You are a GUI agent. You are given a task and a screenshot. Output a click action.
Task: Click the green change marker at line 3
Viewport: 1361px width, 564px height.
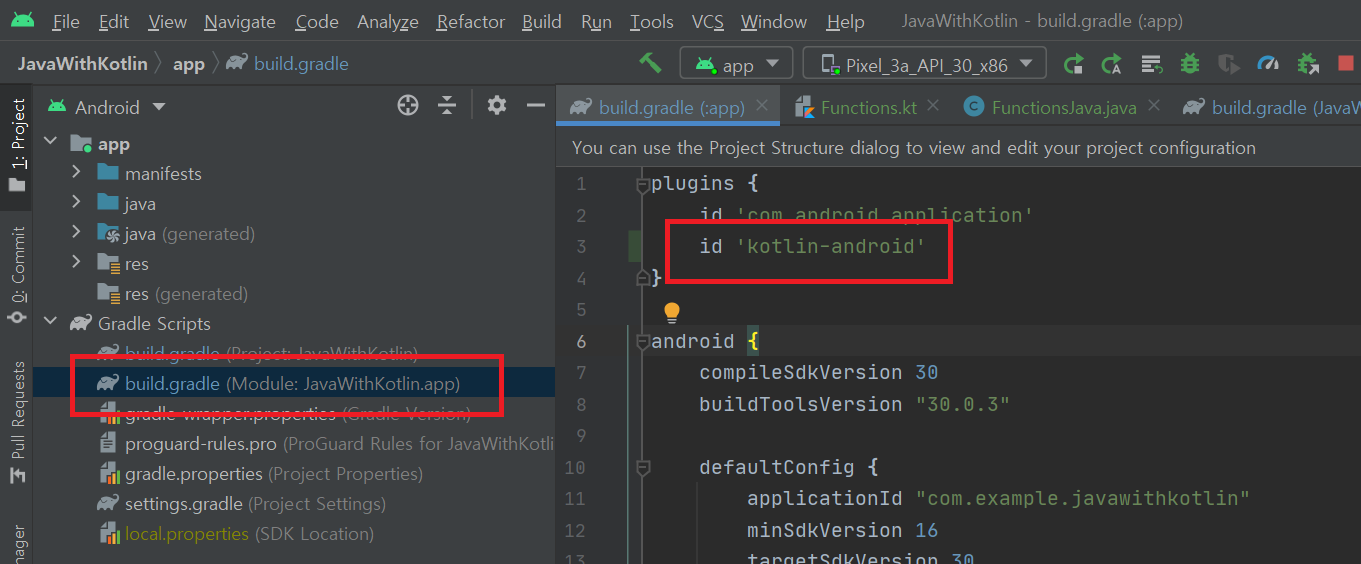coord(635,246)
